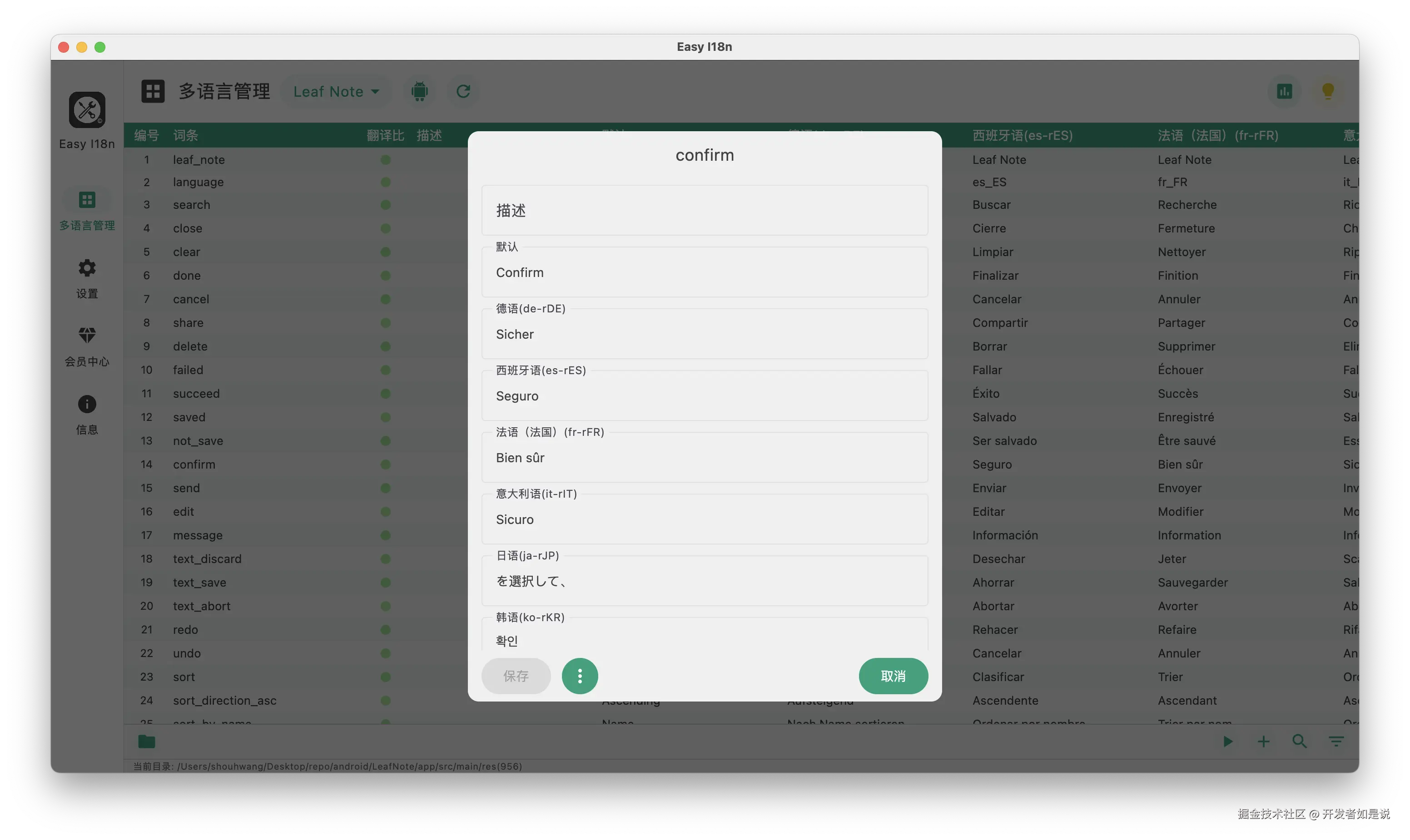
Task: Open the 设置 settings item in sidebar
Action: (87, 278)
